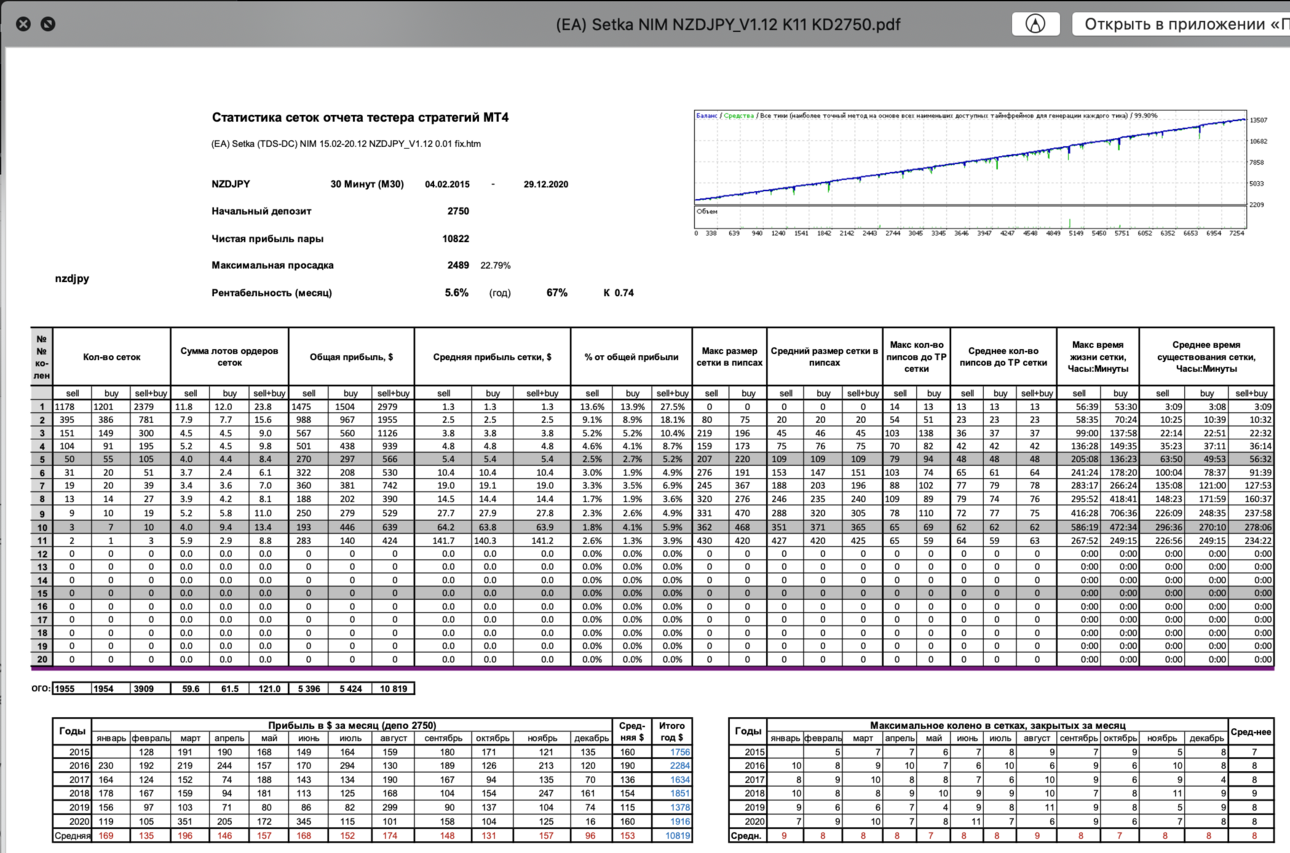The width and height of the screenshot is (1290, 853).
Task: Click the 'Кол-во сеток' column header
Action: coord(111,357)
